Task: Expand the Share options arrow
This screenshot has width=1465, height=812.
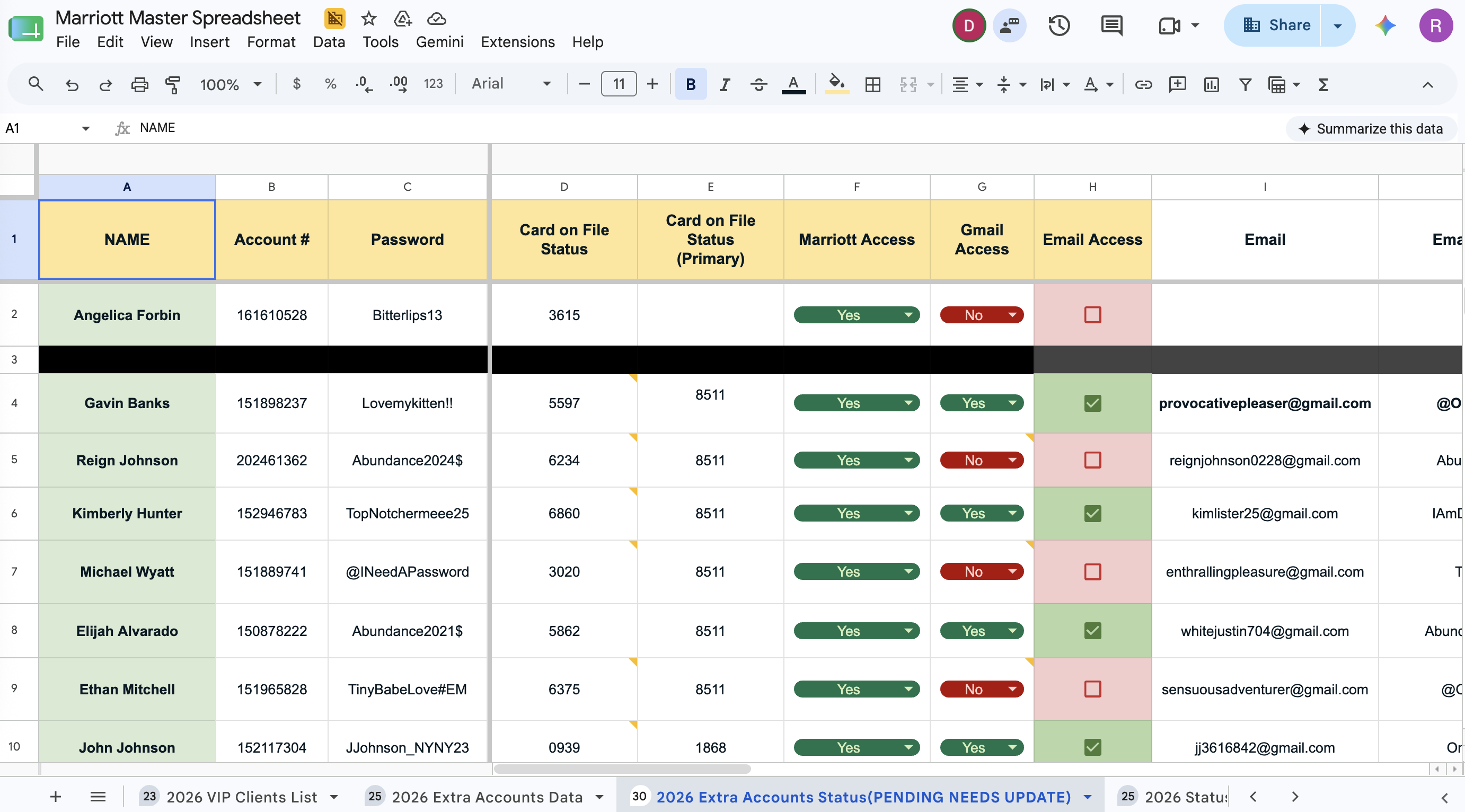Action: (1338, 25)
